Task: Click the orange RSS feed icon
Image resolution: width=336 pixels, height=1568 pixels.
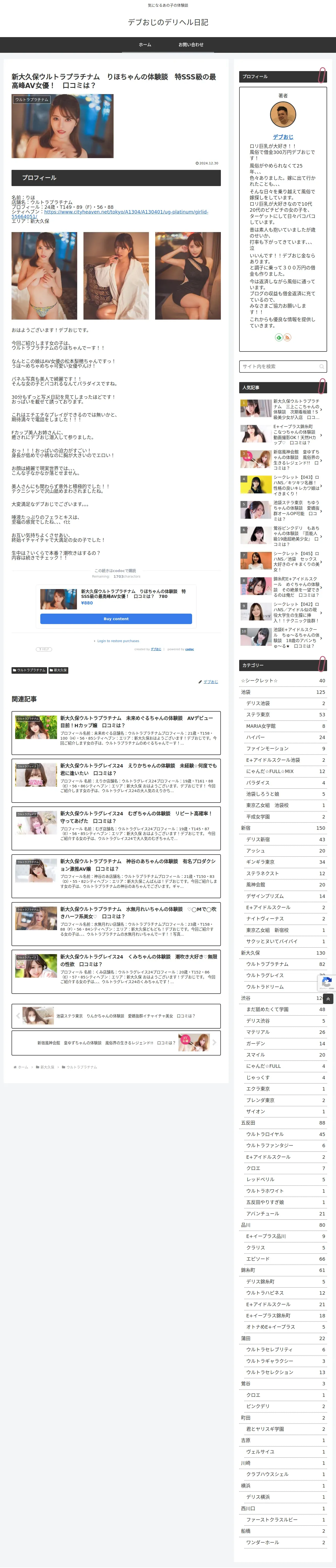Action: 287,337
